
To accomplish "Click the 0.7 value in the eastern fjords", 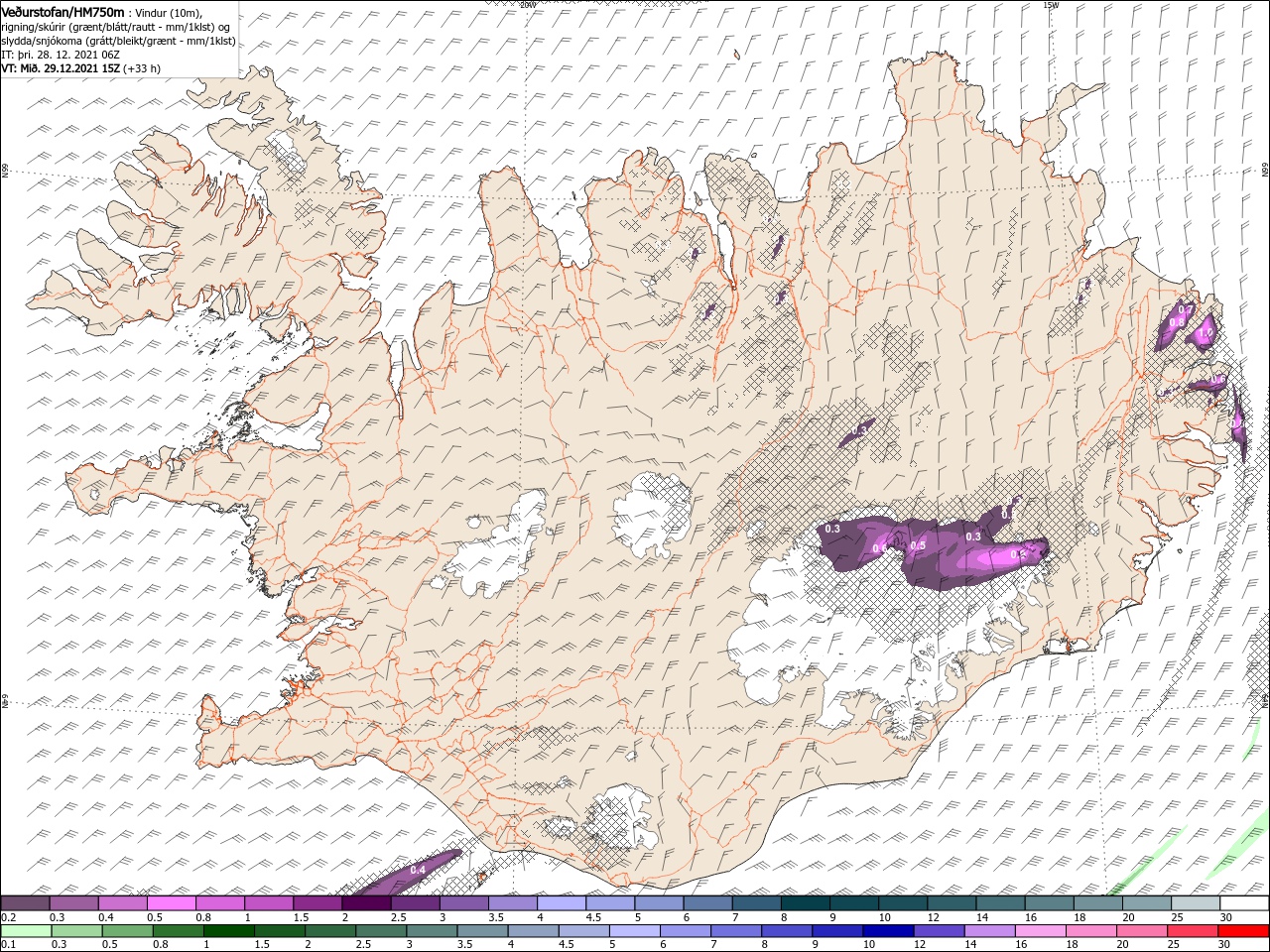I will (x=1185, y=309).
